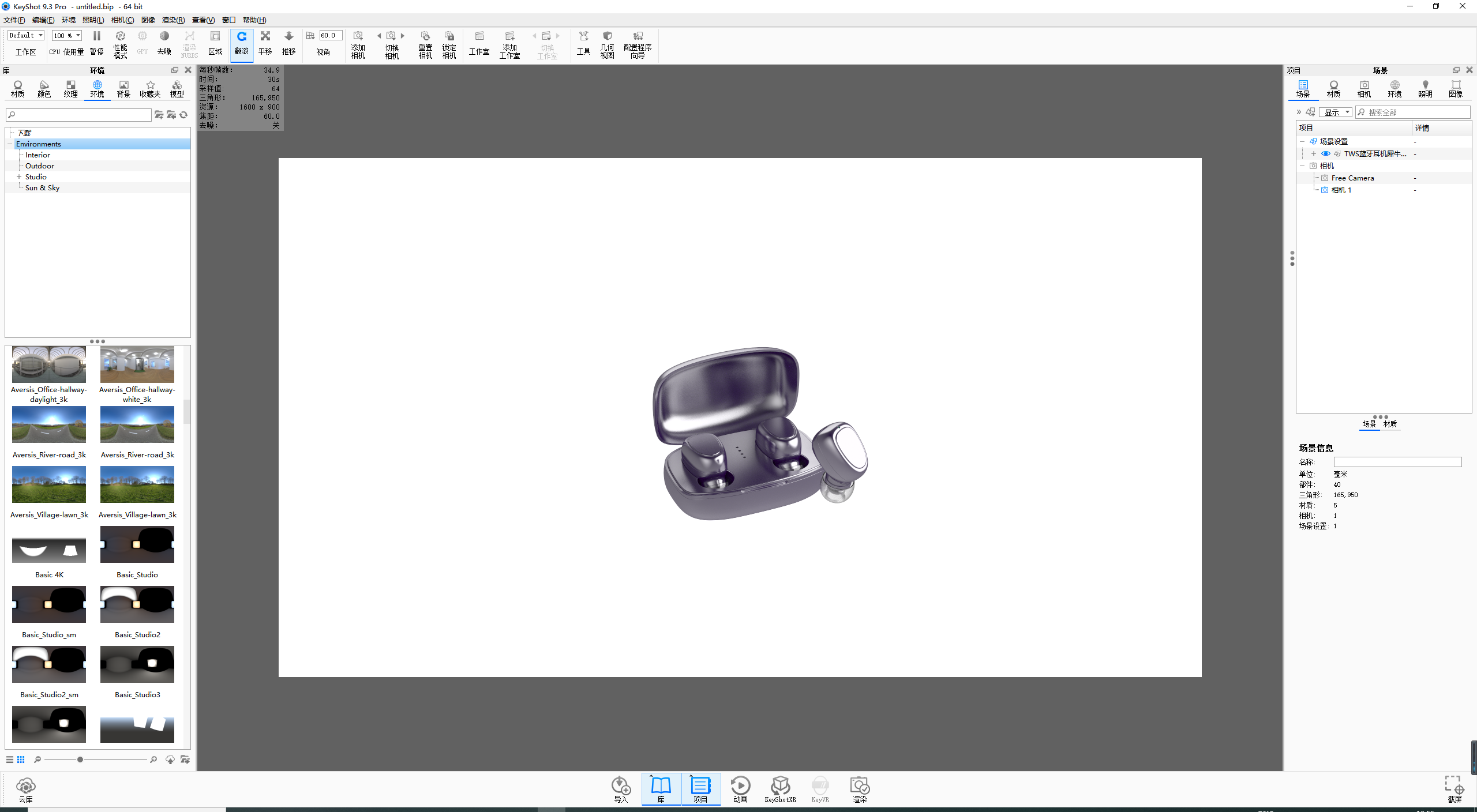Viewport: 1477px width, 812px height.
Task: Toggle the 暂停 (Pause) rendering button
Action: [97, 44]
